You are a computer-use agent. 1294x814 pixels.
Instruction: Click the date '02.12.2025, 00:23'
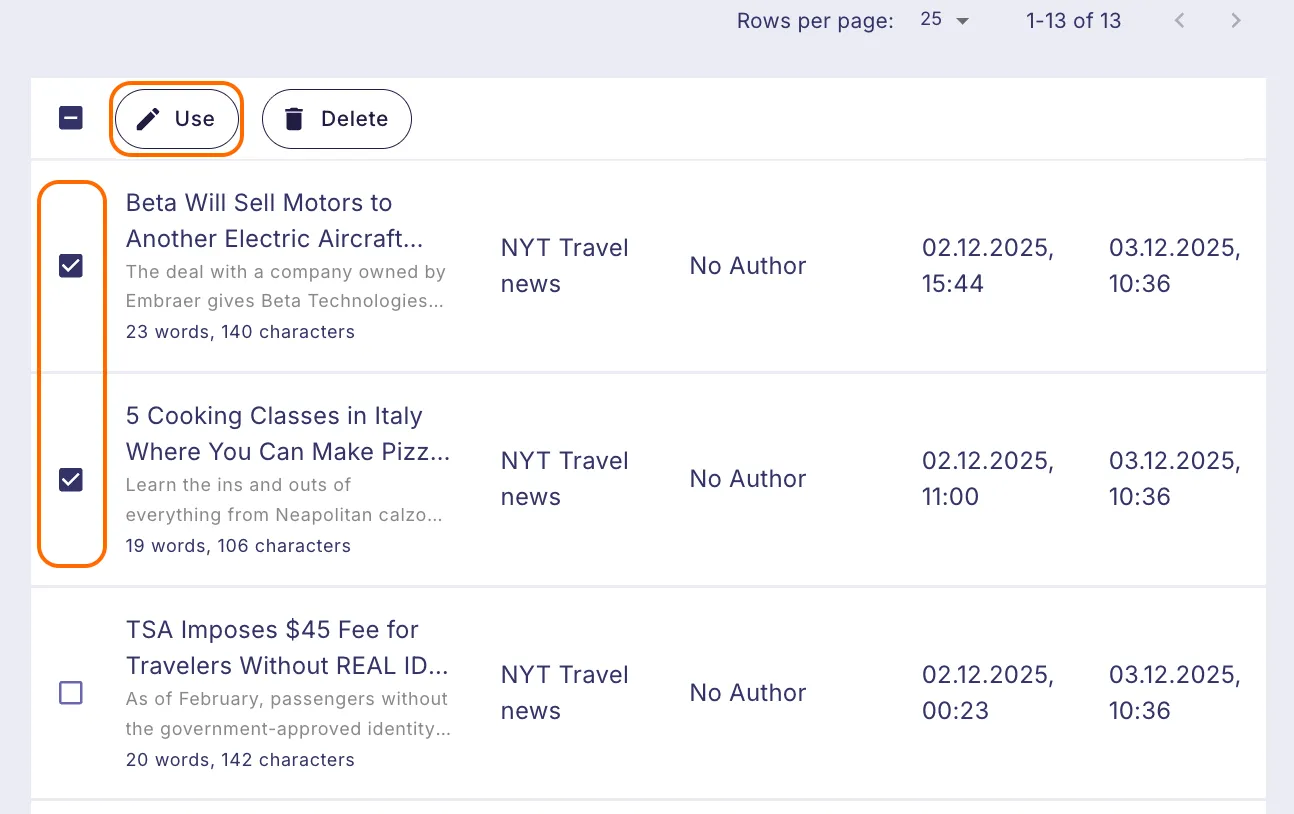pyautogui.click(x=988, y=693)
